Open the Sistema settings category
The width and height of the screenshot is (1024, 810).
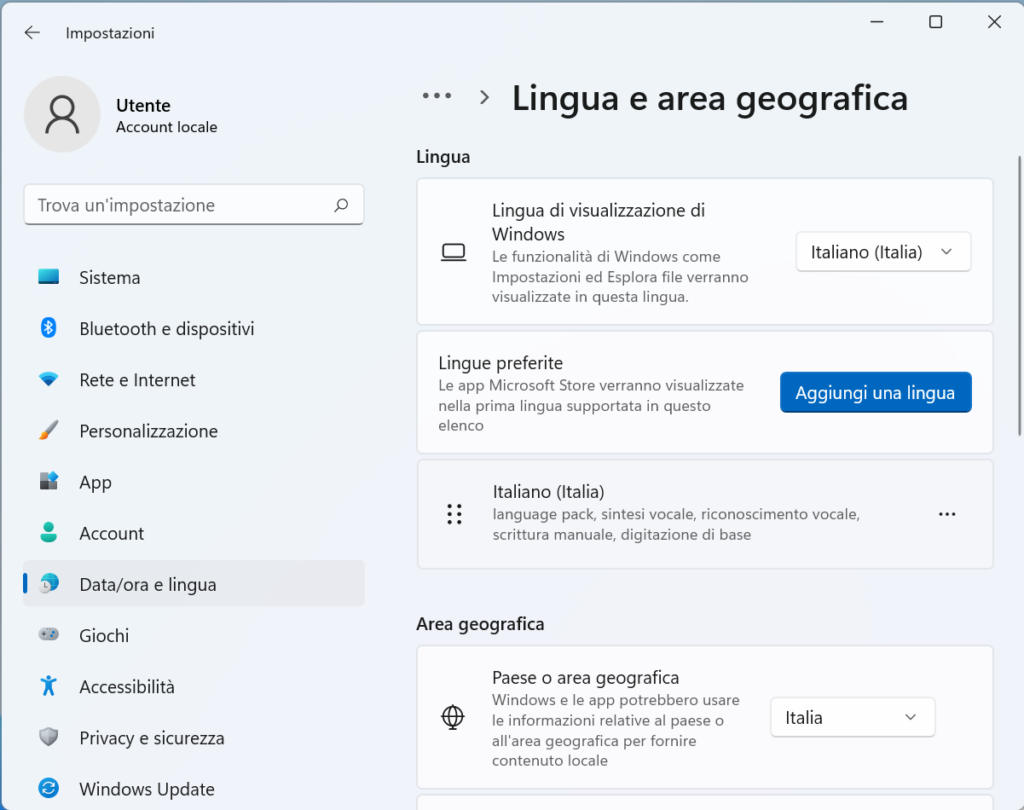[110, 277]
